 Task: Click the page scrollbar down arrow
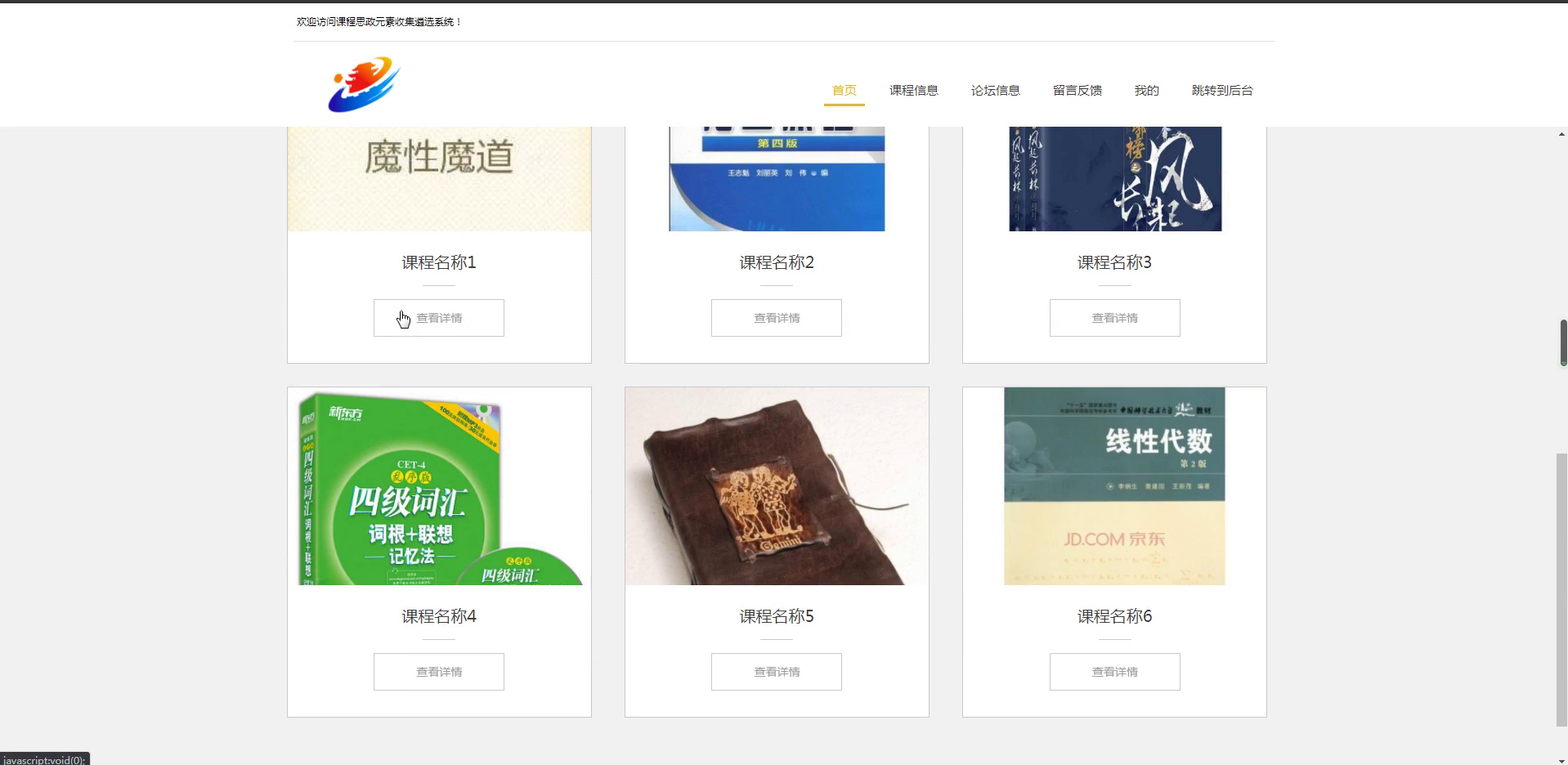point(1561,759)
